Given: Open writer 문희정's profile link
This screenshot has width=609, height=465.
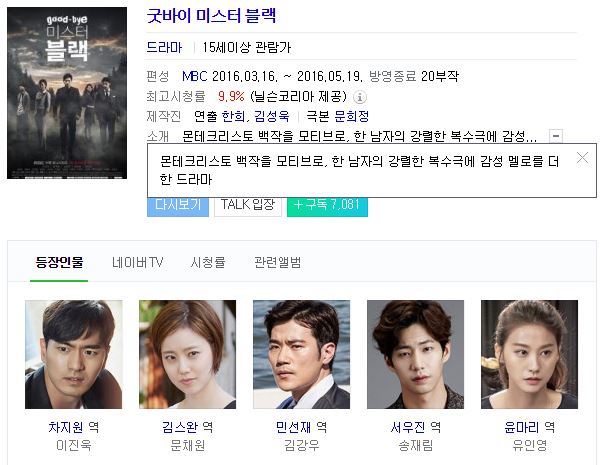Looking at the screenshot, I should [351, 116].
